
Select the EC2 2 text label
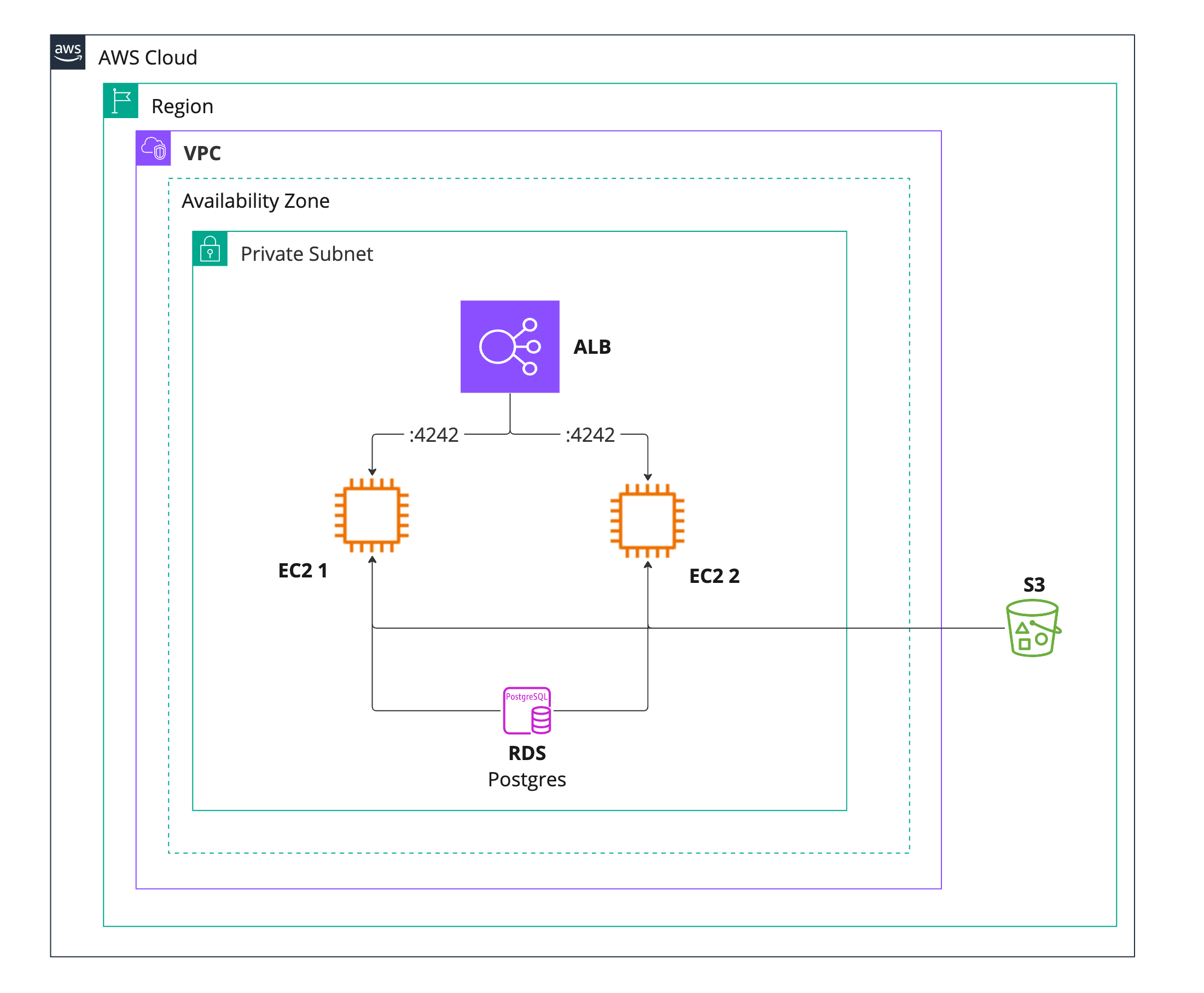[714, 576]
